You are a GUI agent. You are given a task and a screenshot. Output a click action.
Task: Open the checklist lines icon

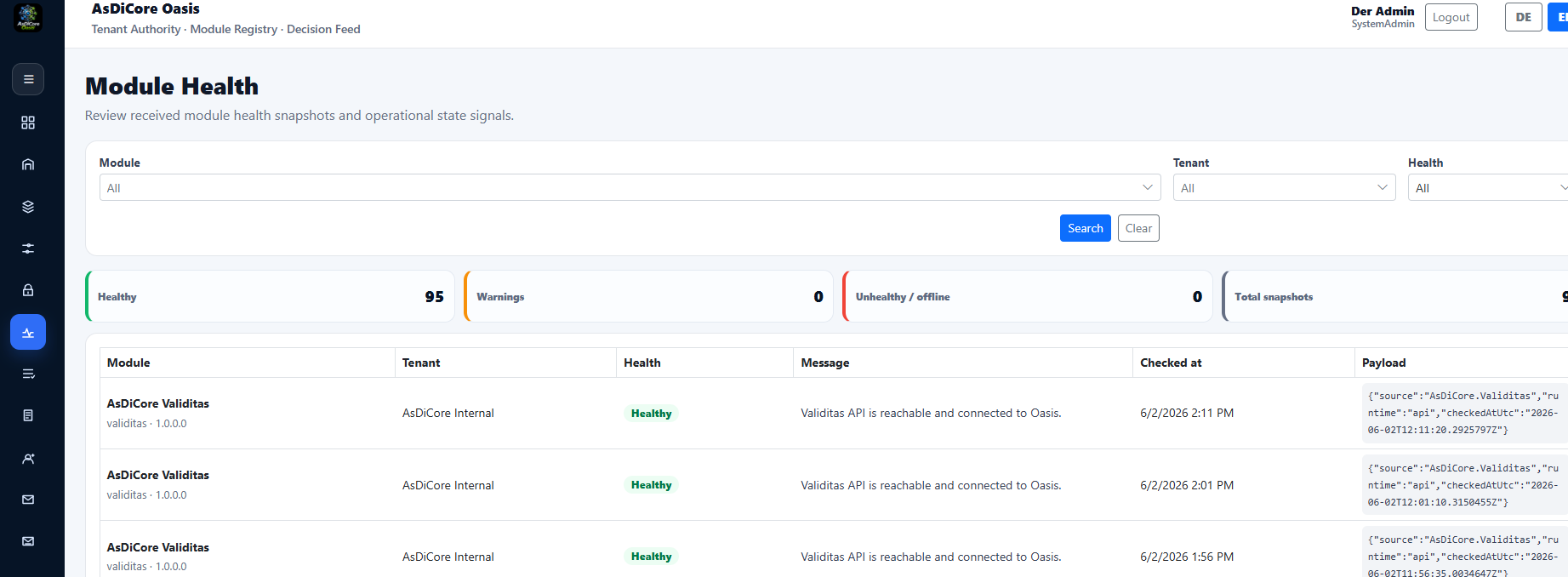[x=28, y=374]
